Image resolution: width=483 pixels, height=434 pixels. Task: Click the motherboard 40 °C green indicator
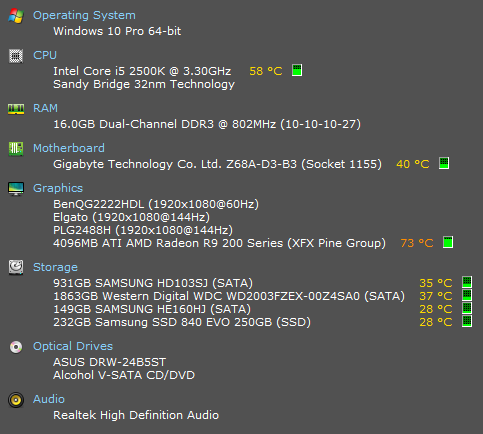[x=444, y=163]
